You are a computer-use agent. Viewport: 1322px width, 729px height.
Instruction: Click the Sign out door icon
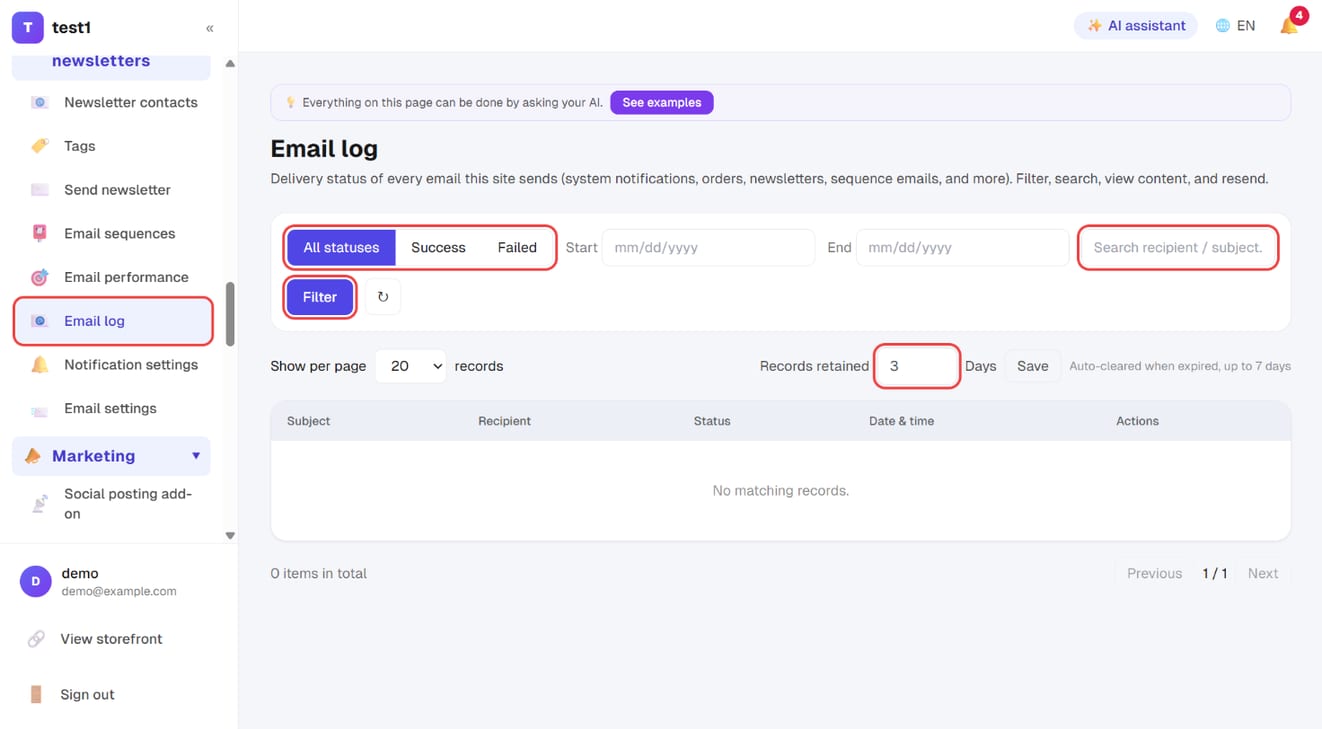[36, 694]
